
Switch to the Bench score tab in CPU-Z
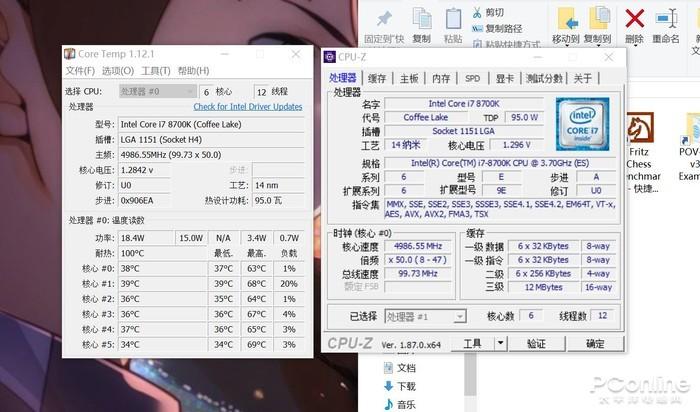pos(544,79)
